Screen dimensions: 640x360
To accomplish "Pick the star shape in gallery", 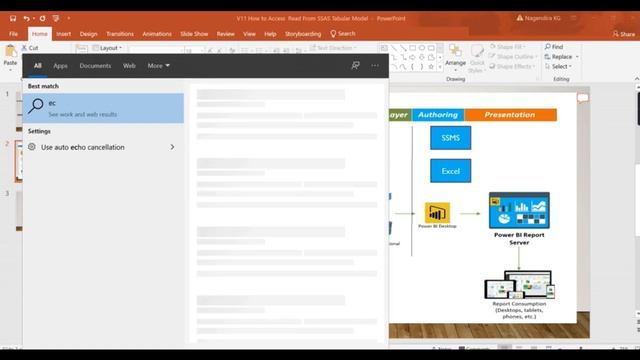I will click(x=431, y=67).
